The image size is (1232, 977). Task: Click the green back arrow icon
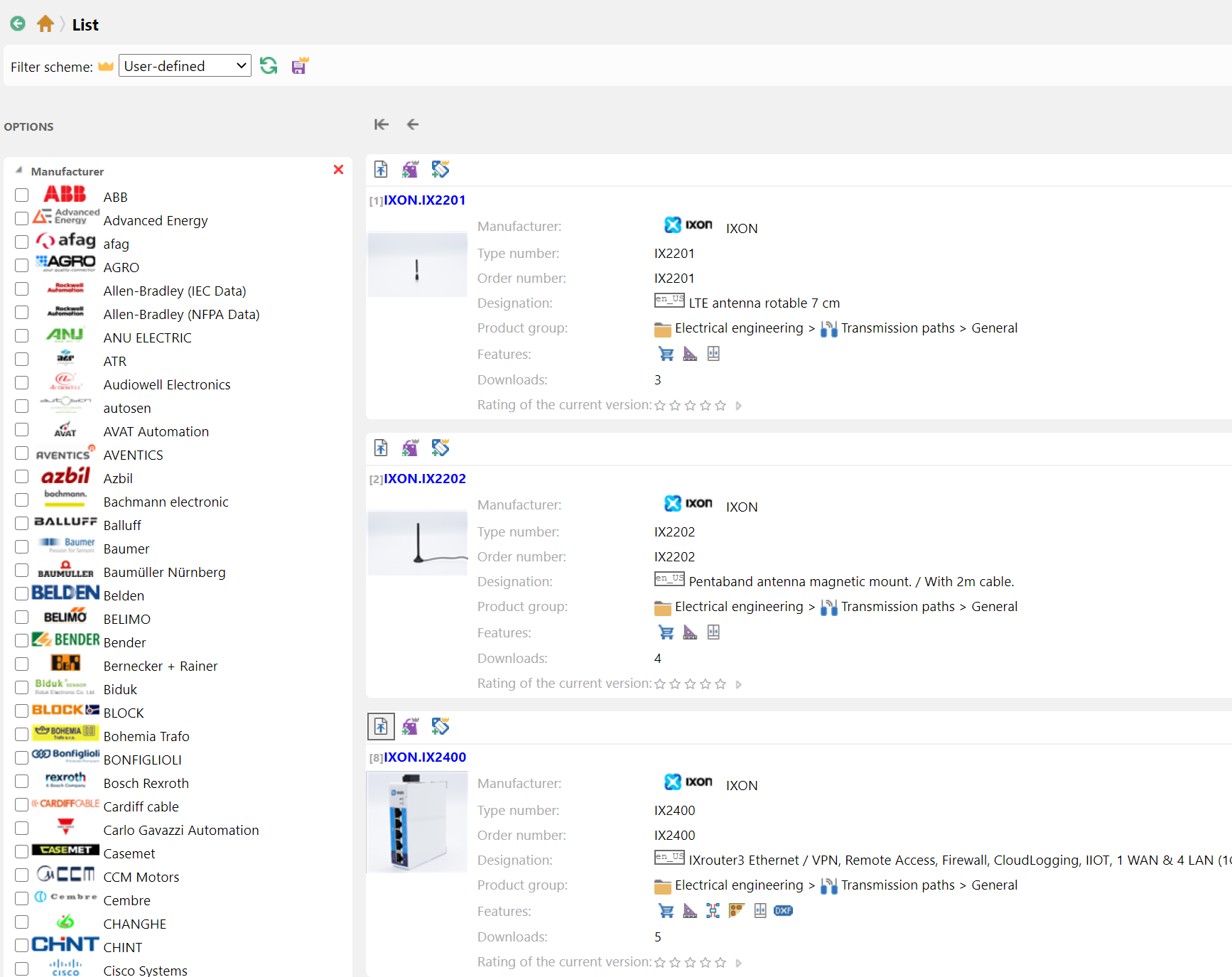tap(18, 23)
